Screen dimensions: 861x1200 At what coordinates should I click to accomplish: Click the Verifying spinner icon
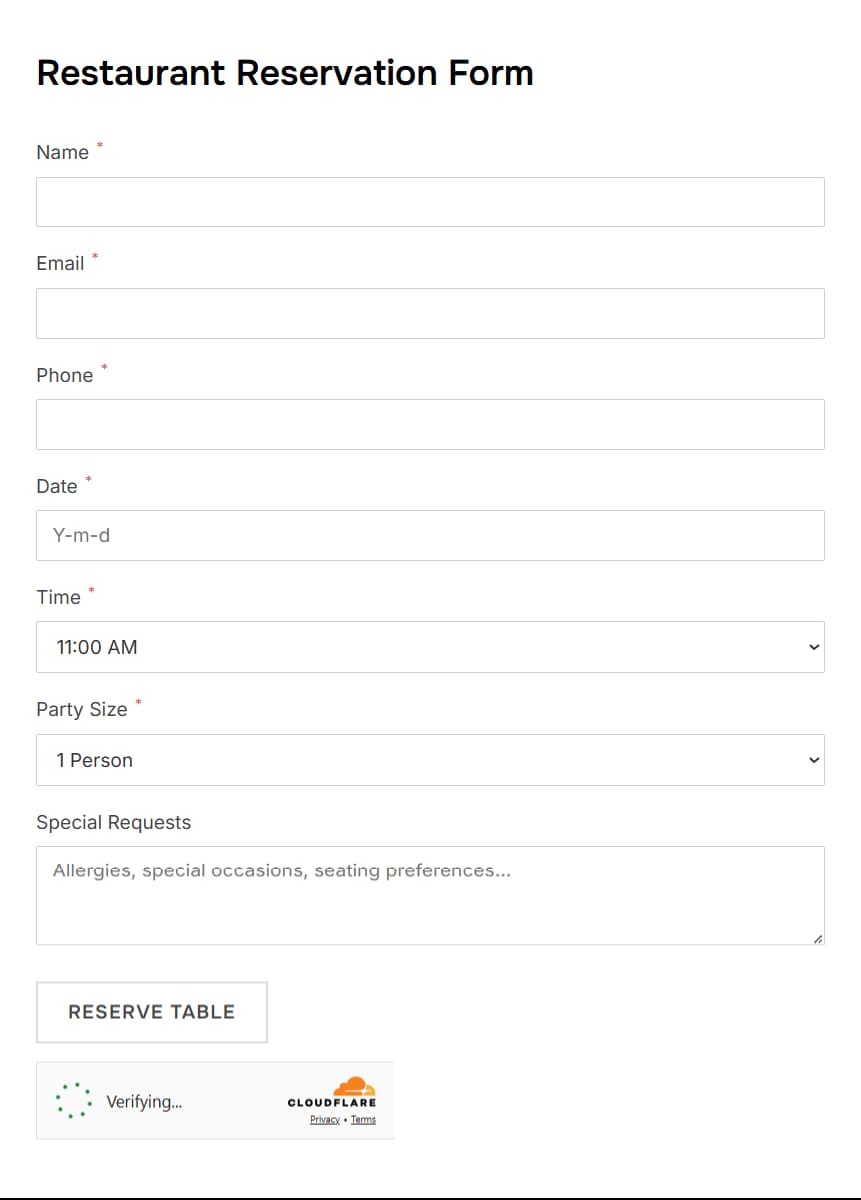73,1100
